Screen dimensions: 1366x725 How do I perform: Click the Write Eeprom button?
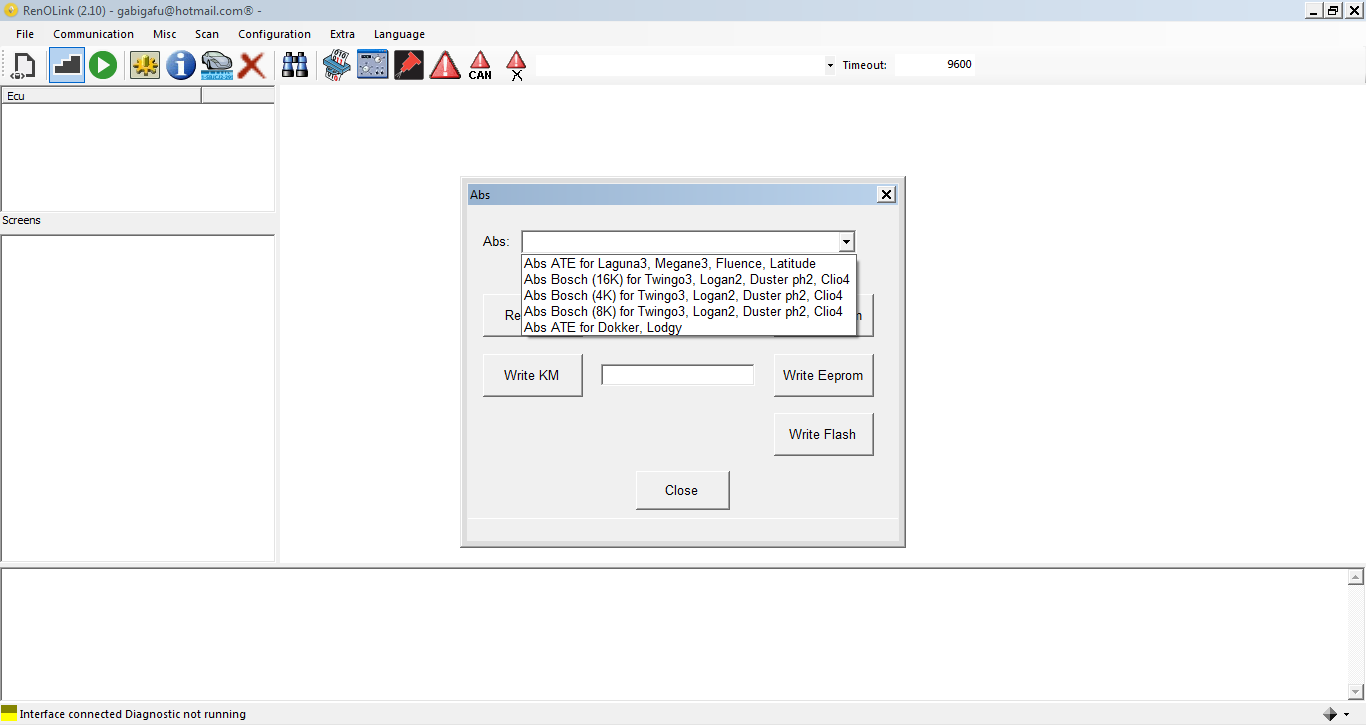click(x=823, y=375)
